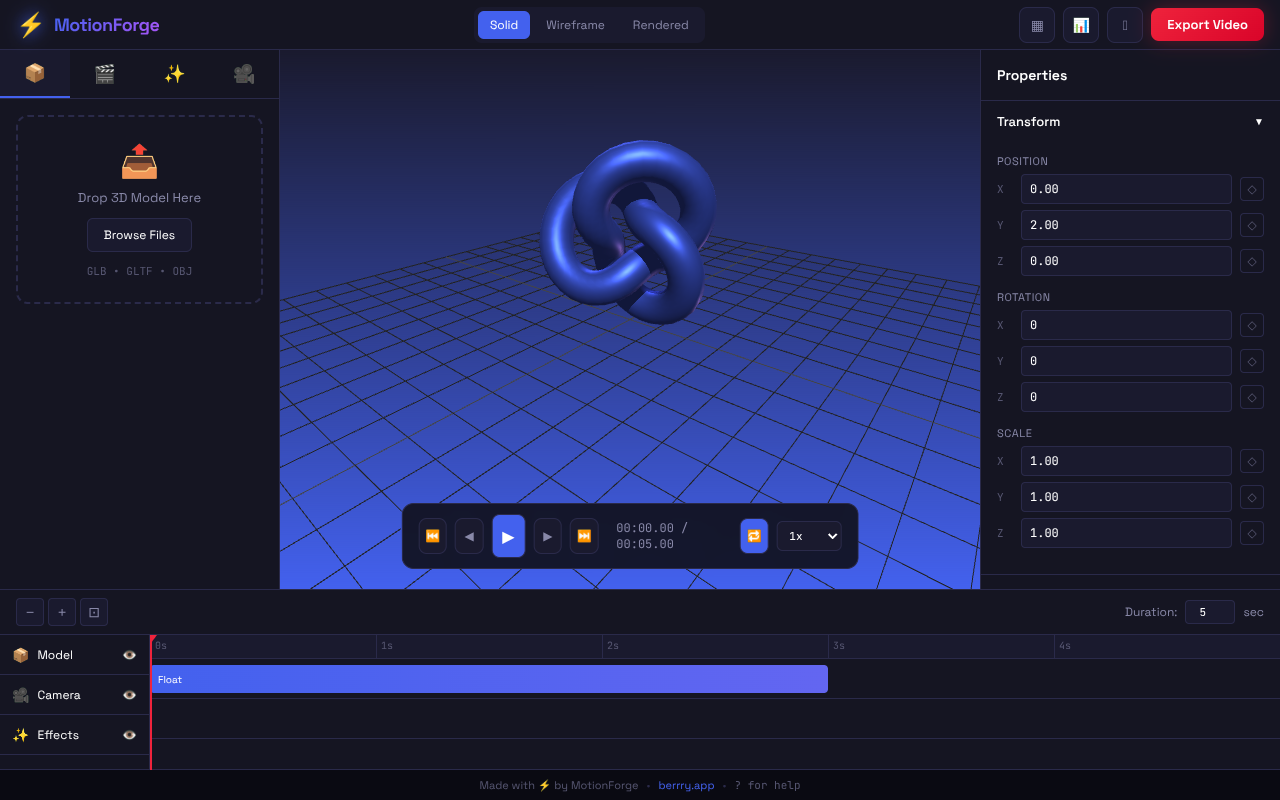This screenshot has height=800, width=1280.
Task: Click Export Video button
Action: (x=1207, y=25)
